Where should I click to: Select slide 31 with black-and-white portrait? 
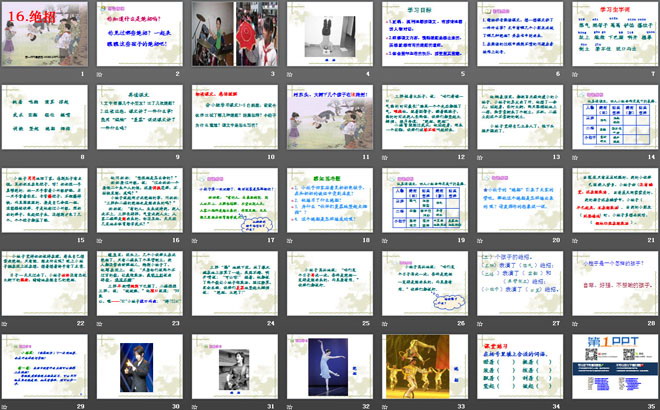234,366
